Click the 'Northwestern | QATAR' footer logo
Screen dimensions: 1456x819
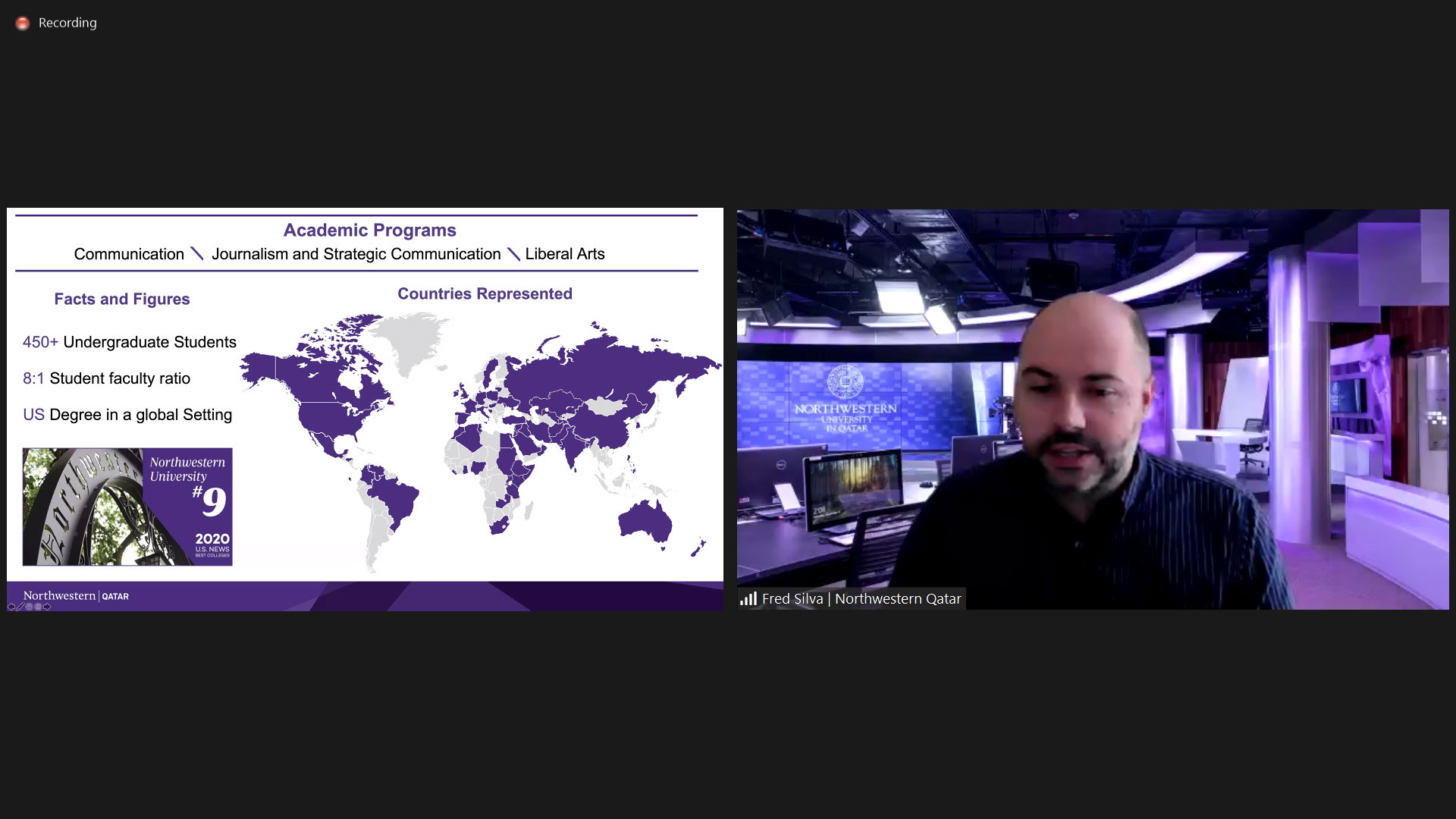pyautogui.click(x=76, y=596)
